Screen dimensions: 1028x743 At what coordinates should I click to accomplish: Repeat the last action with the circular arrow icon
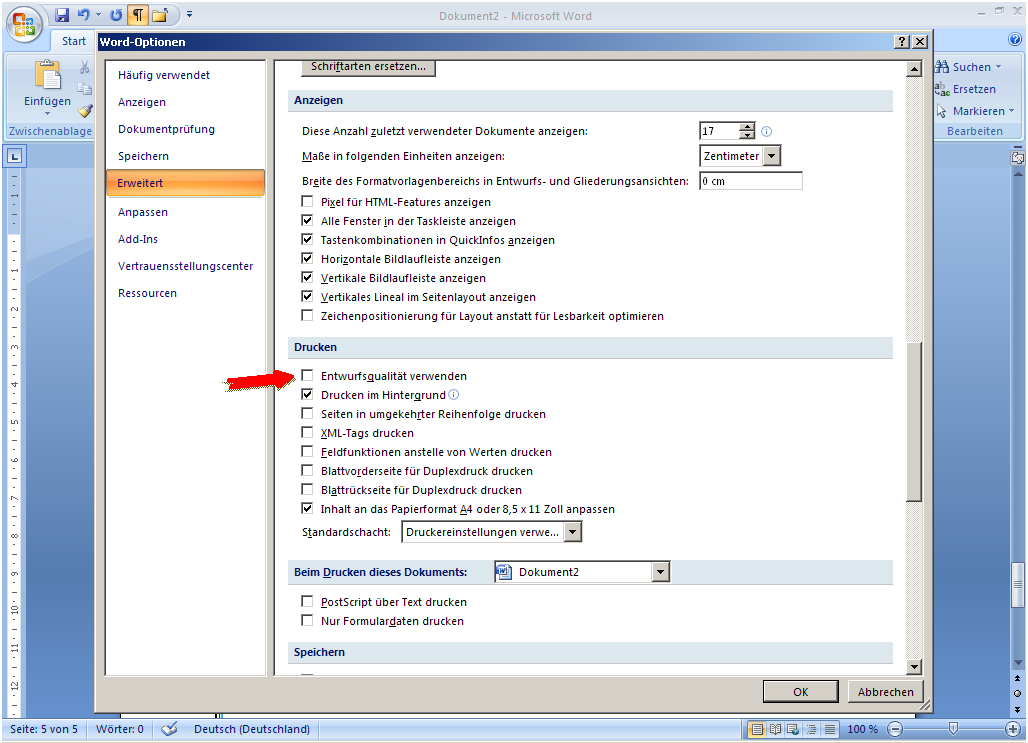click(x=116, y=14)
